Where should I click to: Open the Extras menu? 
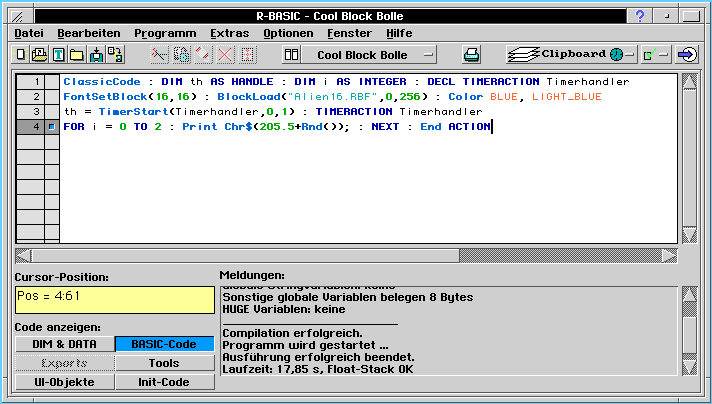click(230, 33)
